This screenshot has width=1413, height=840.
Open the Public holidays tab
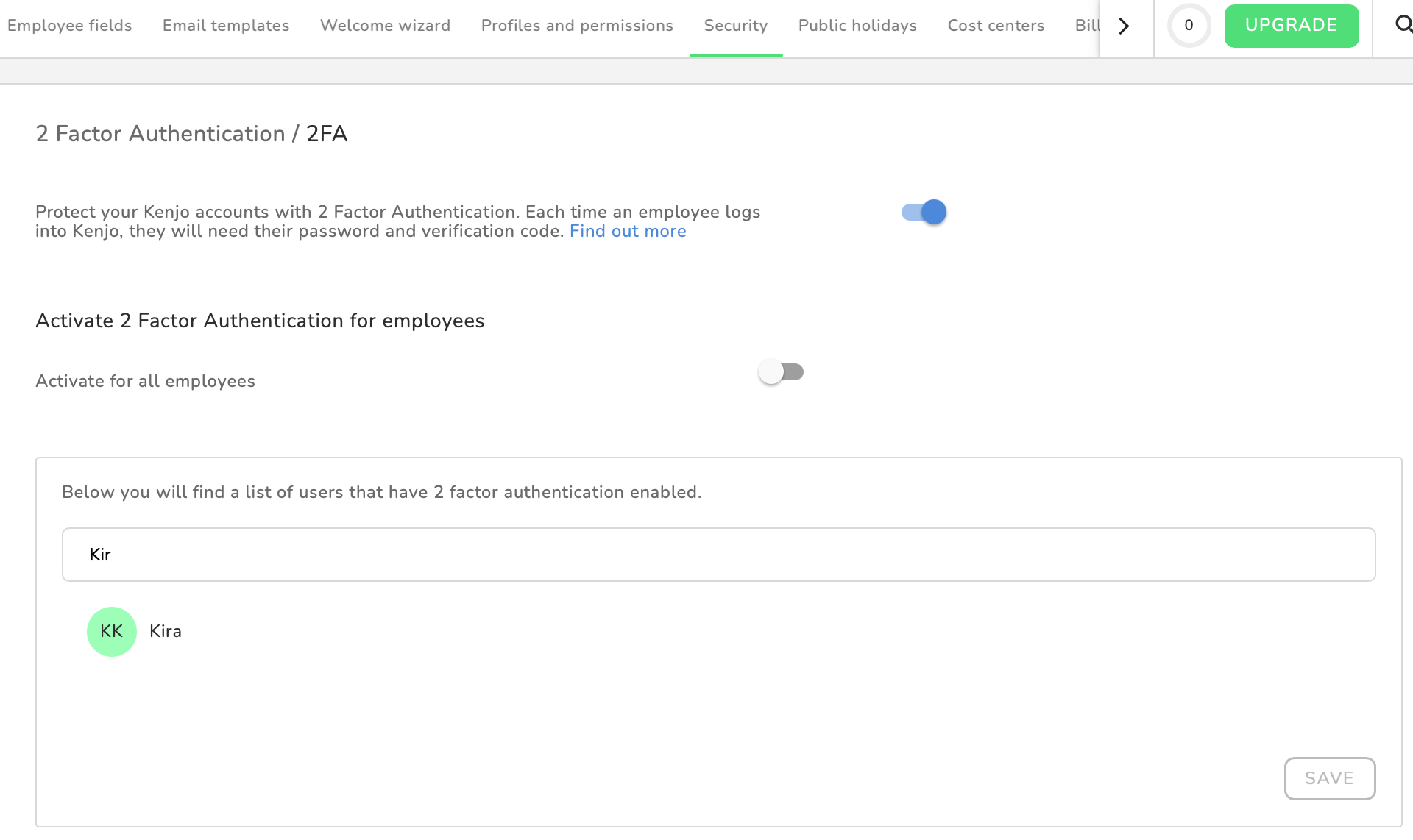(857, 26)
